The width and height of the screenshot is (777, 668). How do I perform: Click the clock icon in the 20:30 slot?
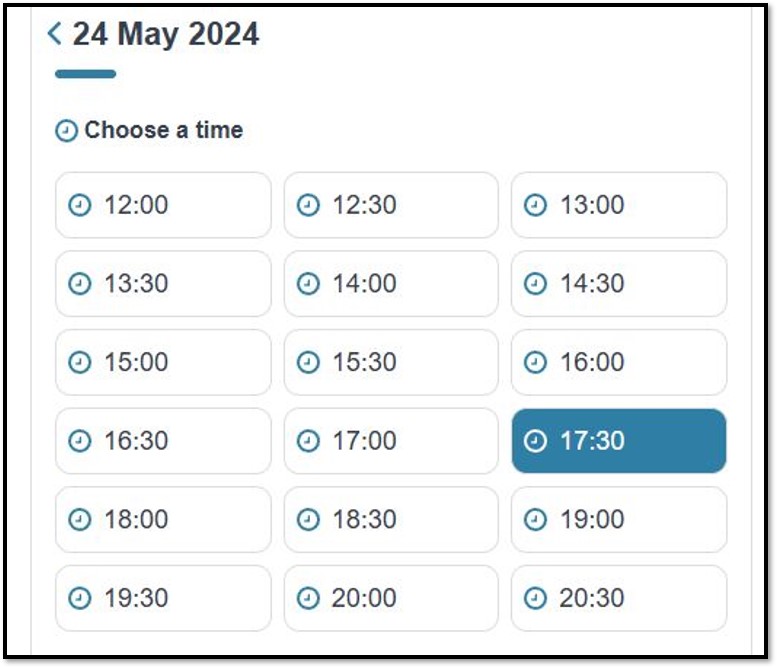point(536,598)
